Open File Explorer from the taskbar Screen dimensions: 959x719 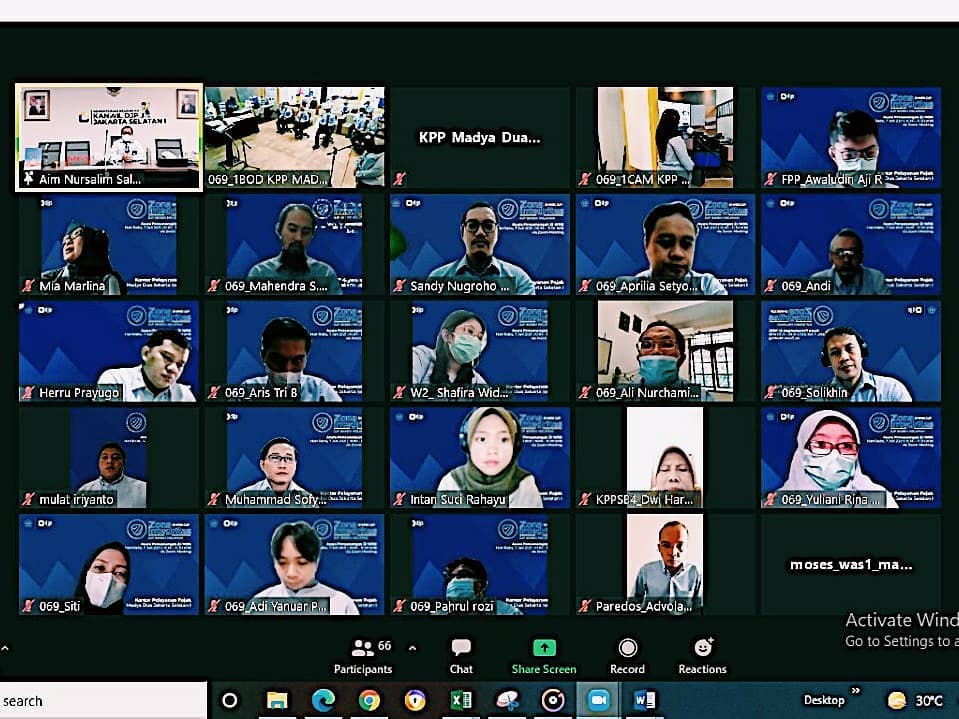coord(277,700)
